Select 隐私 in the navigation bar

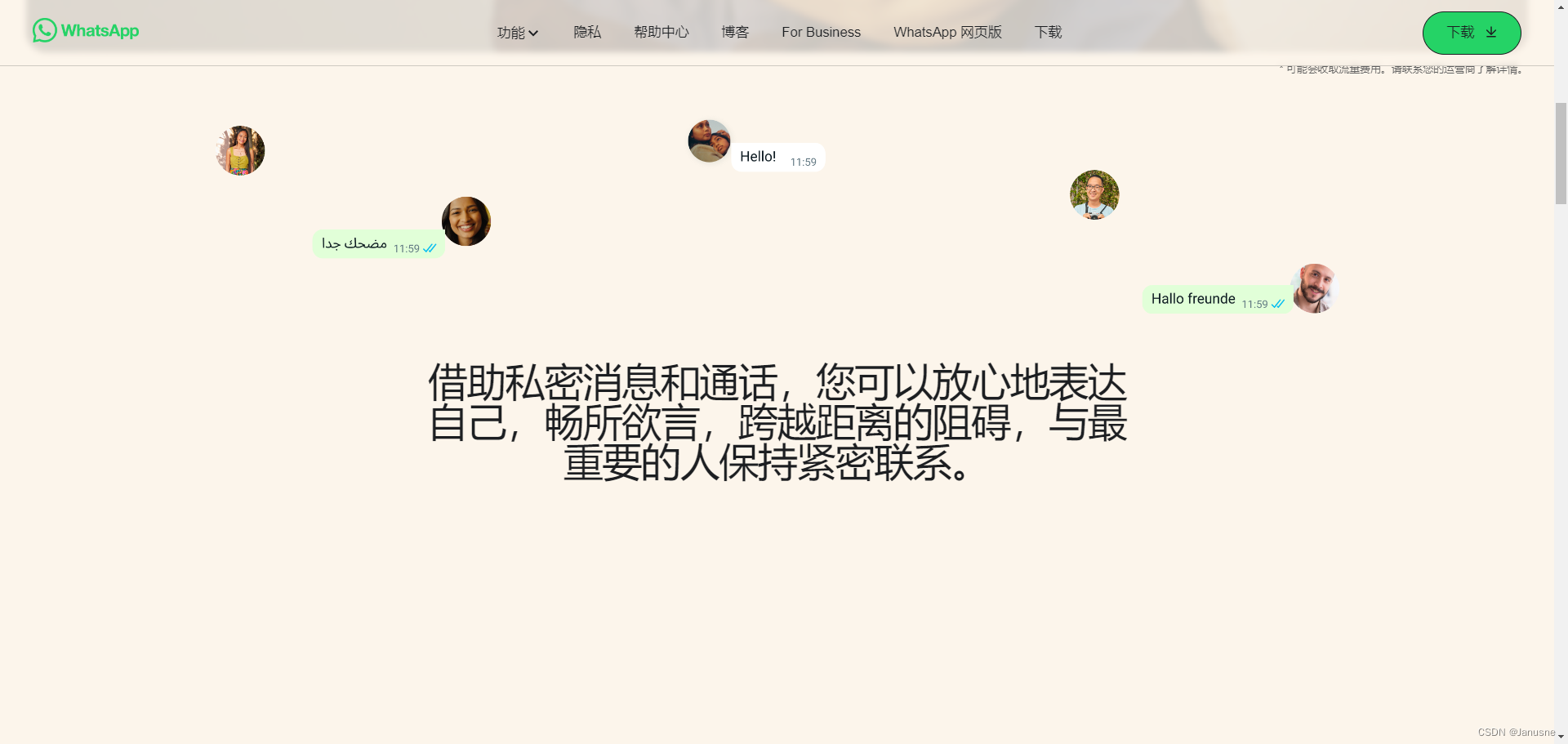(x=586, y=32)
